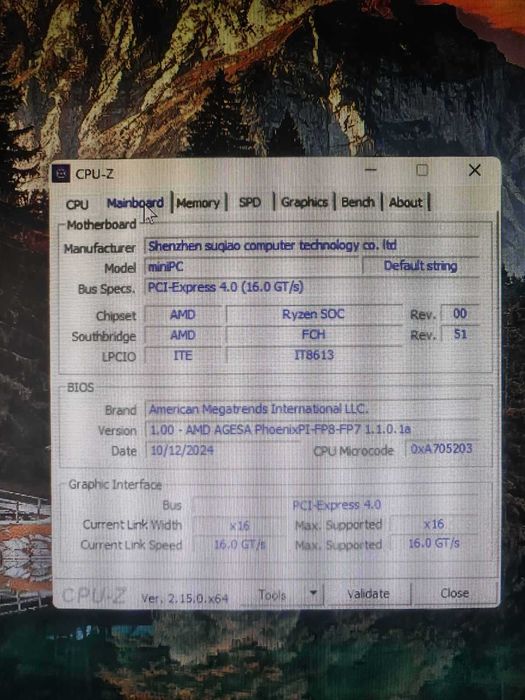Close CPU-Z with the X icon
Screen dimensions: 525x700
coord(475,170)
